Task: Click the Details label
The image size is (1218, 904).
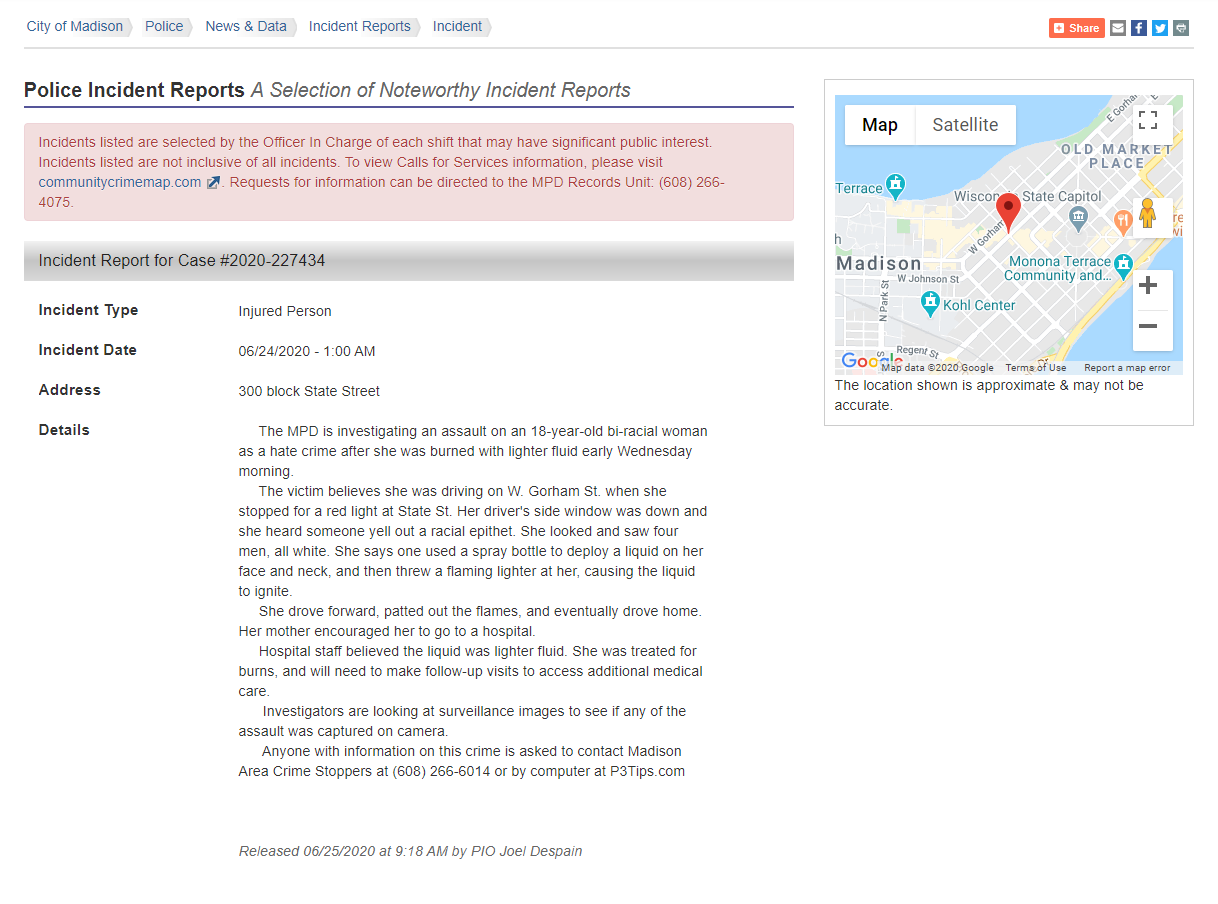Action: click(64, 430)
